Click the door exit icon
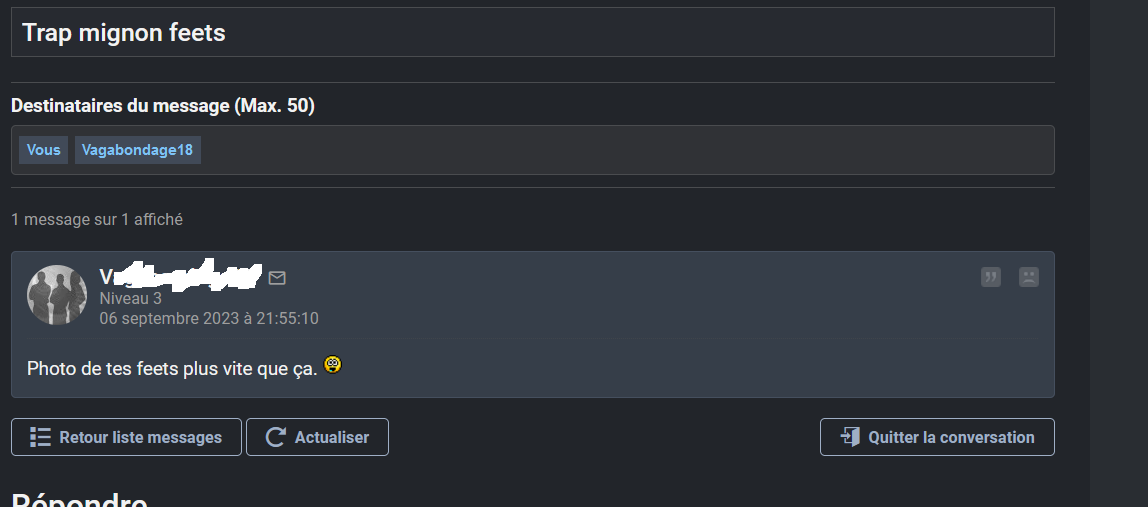This screenshot has width=1148, height=507. click(850, 437)
